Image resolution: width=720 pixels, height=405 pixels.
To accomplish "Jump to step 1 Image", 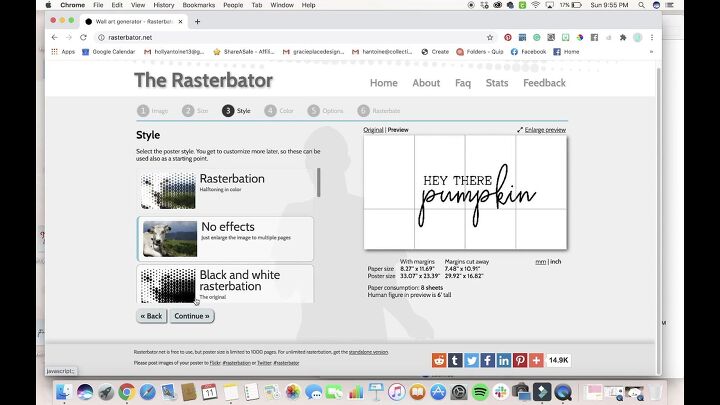I will pos(153,111).
